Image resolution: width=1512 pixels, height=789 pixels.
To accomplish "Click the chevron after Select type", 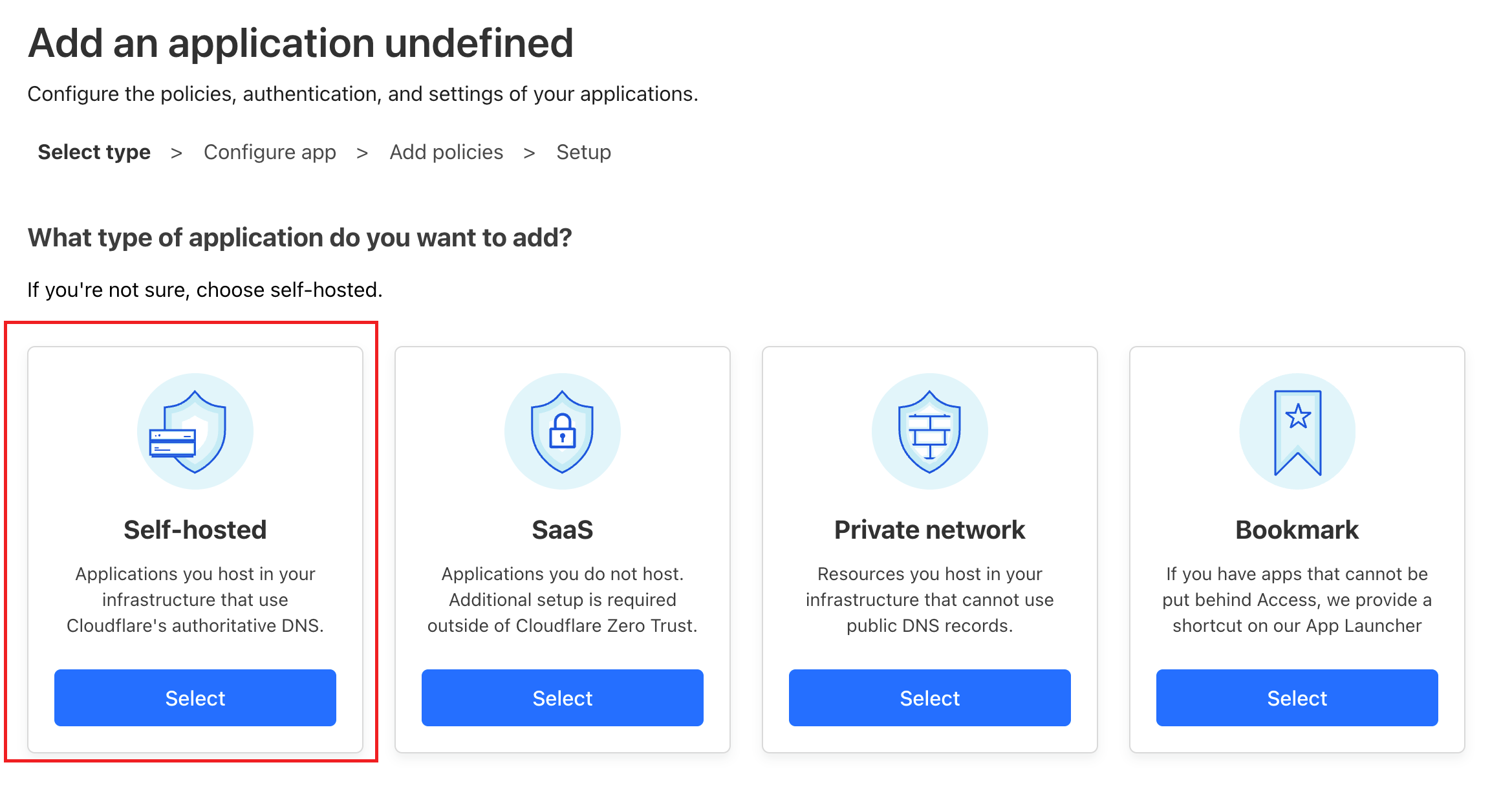I will coord(177,153).
